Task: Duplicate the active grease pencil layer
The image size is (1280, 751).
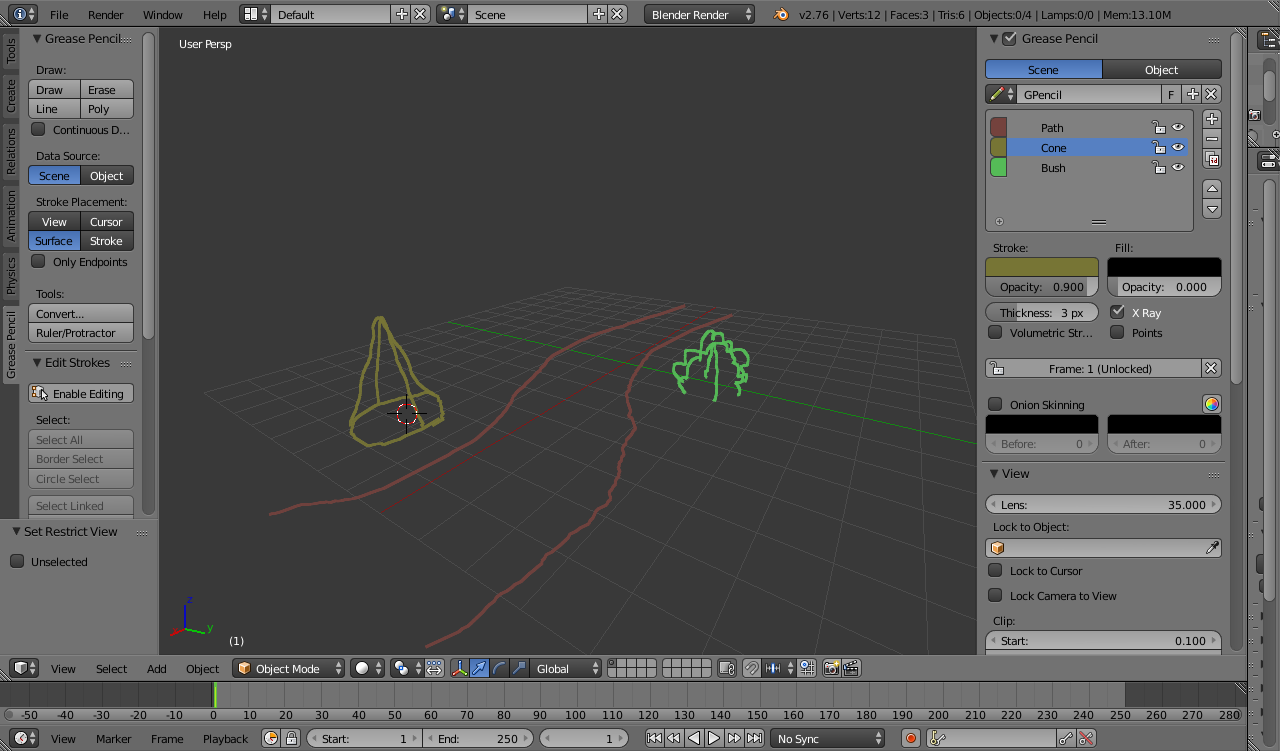Action: 1212,159
